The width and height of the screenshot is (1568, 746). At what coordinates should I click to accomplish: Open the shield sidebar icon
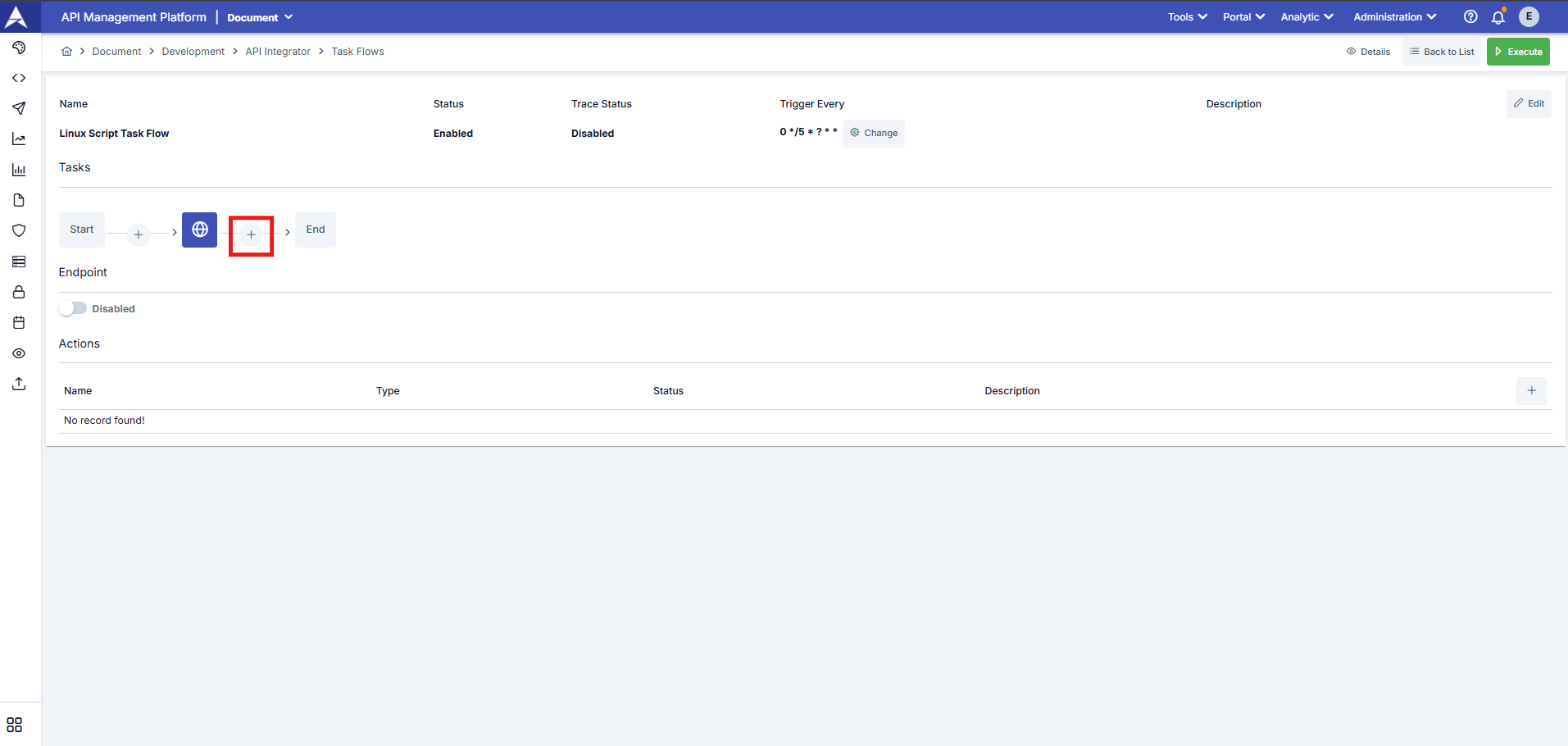19,230
